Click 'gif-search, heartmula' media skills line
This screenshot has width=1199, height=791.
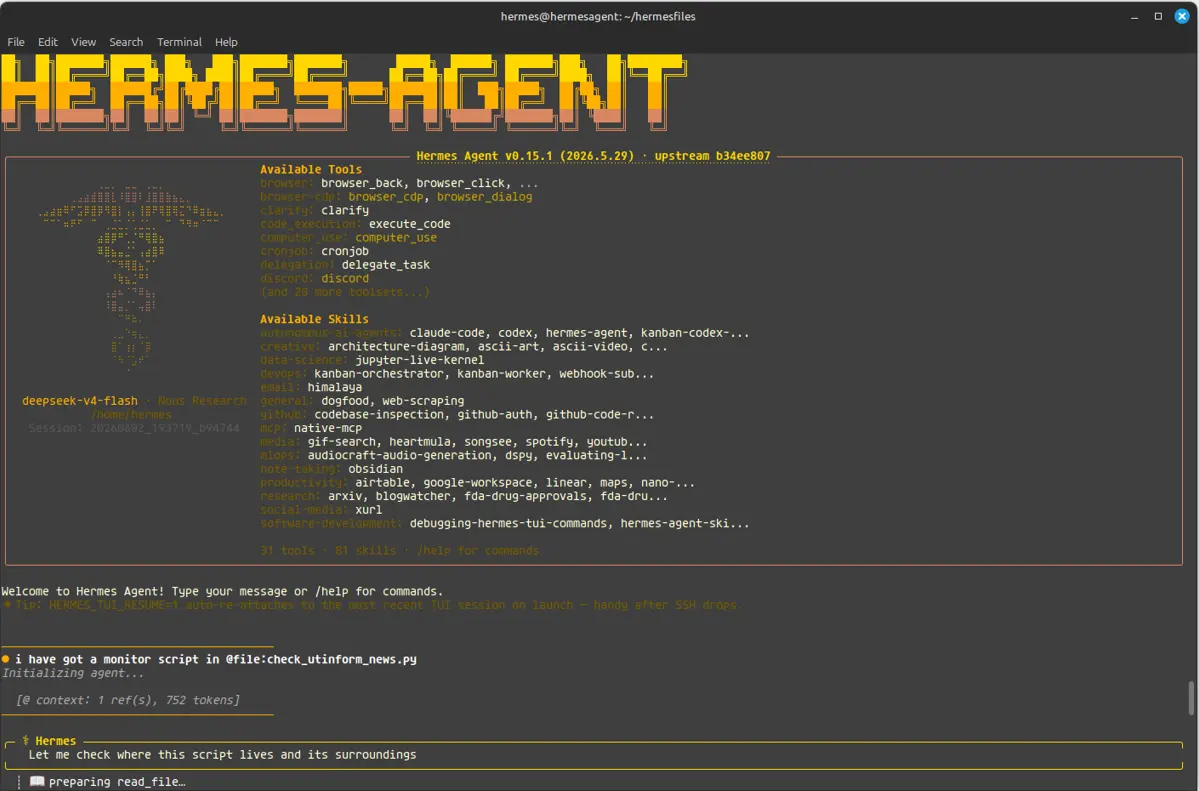(477, 441)
